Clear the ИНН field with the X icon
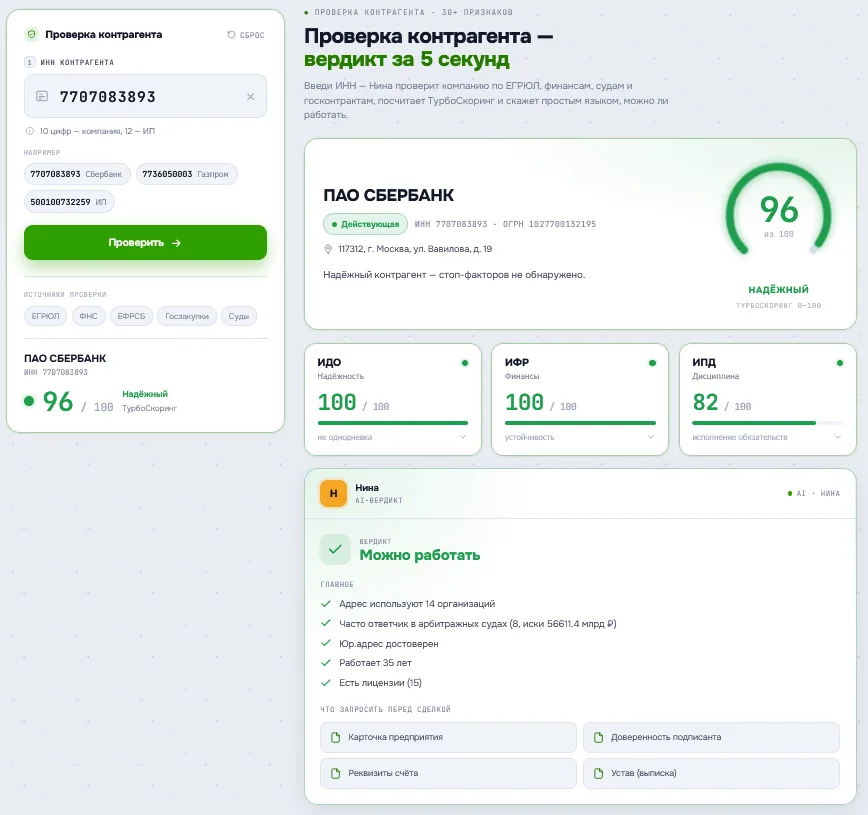Viewport: 868px width, 815px height. 250,96
